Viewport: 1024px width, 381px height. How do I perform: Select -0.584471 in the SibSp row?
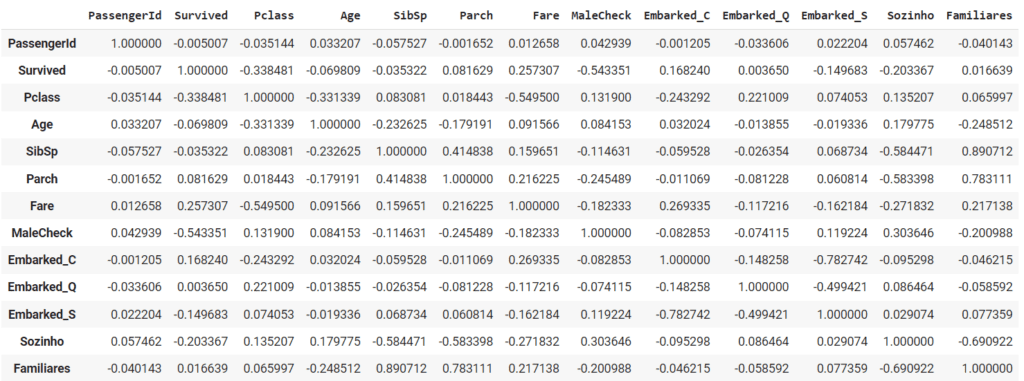907,152
